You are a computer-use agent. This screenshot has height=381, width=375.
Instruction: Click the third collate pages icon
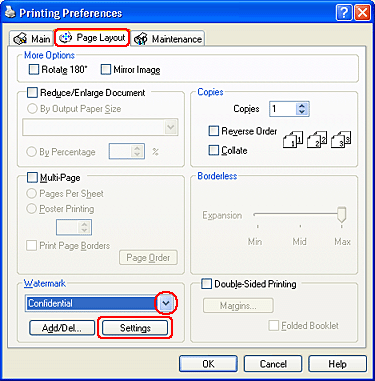(x=341, y=139)
